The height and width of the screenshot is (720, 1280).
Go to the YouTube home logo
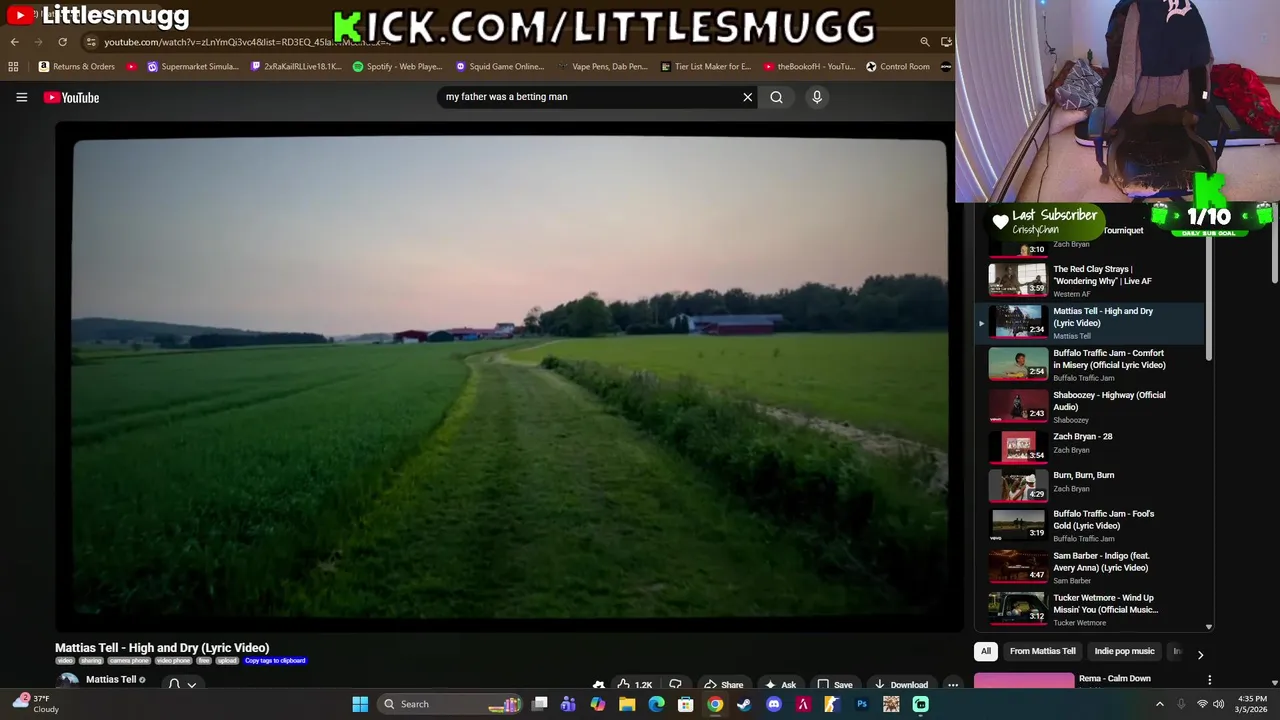coord(71,97)
